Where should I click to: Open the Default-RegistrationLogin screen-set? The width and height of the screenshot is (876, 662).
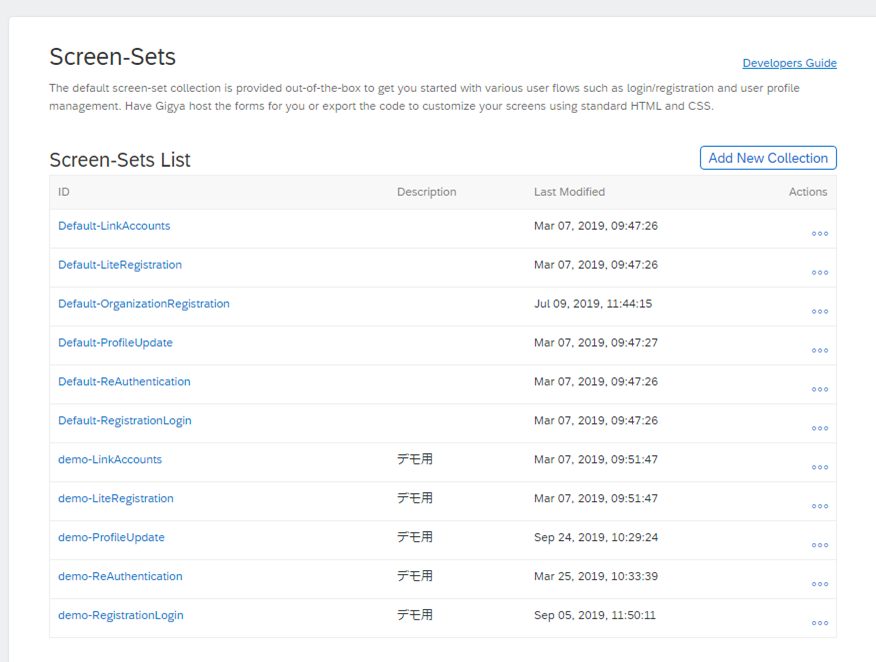coord(125,421)
